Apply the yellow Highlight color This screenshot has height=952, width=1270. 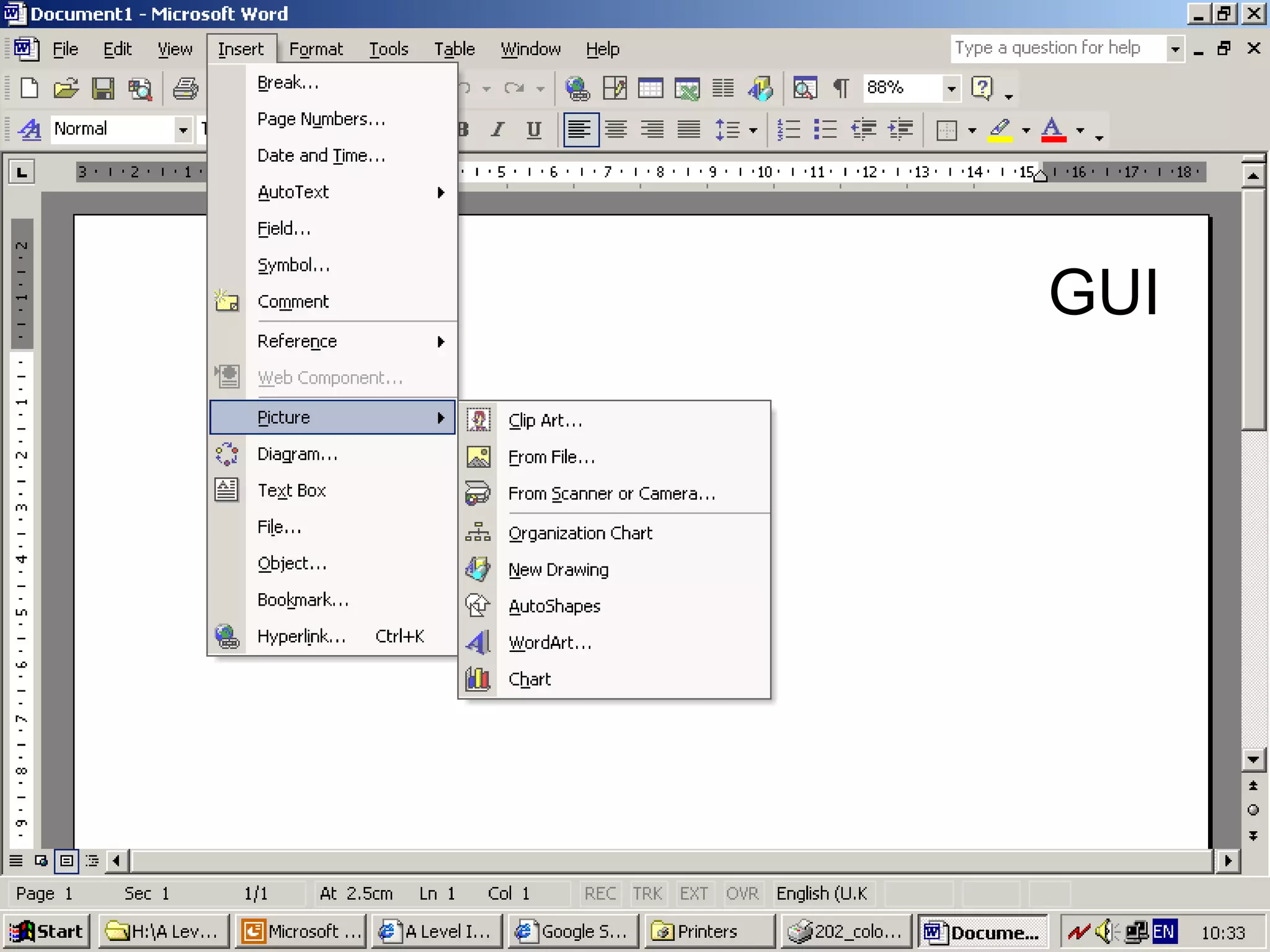[1000, 130]
